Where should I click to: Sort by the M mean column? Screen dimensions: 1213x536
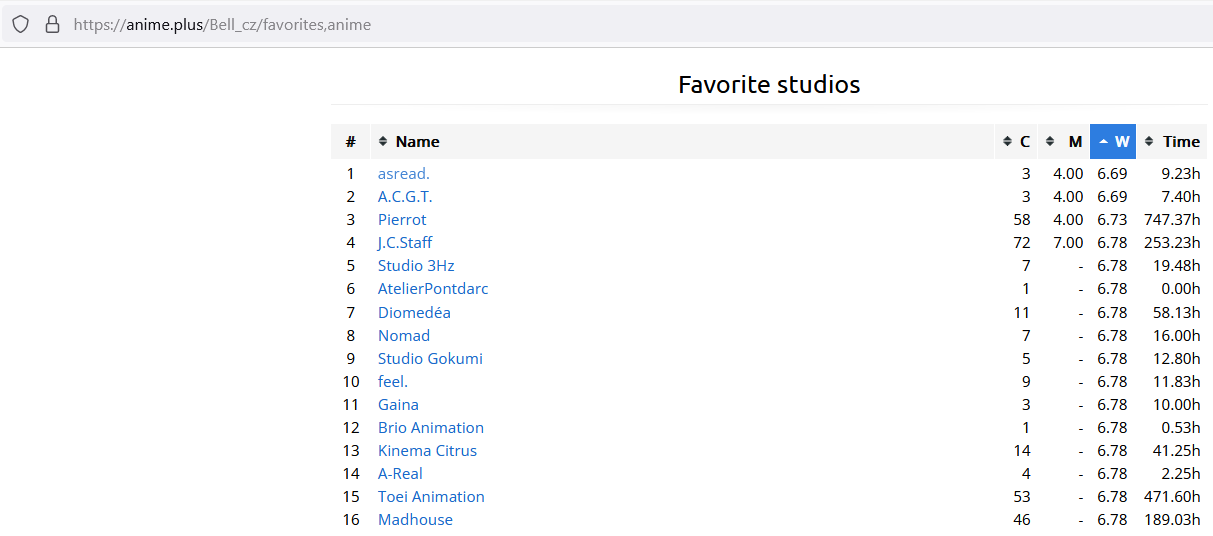pyautogui.click(x=1064, y=142)
